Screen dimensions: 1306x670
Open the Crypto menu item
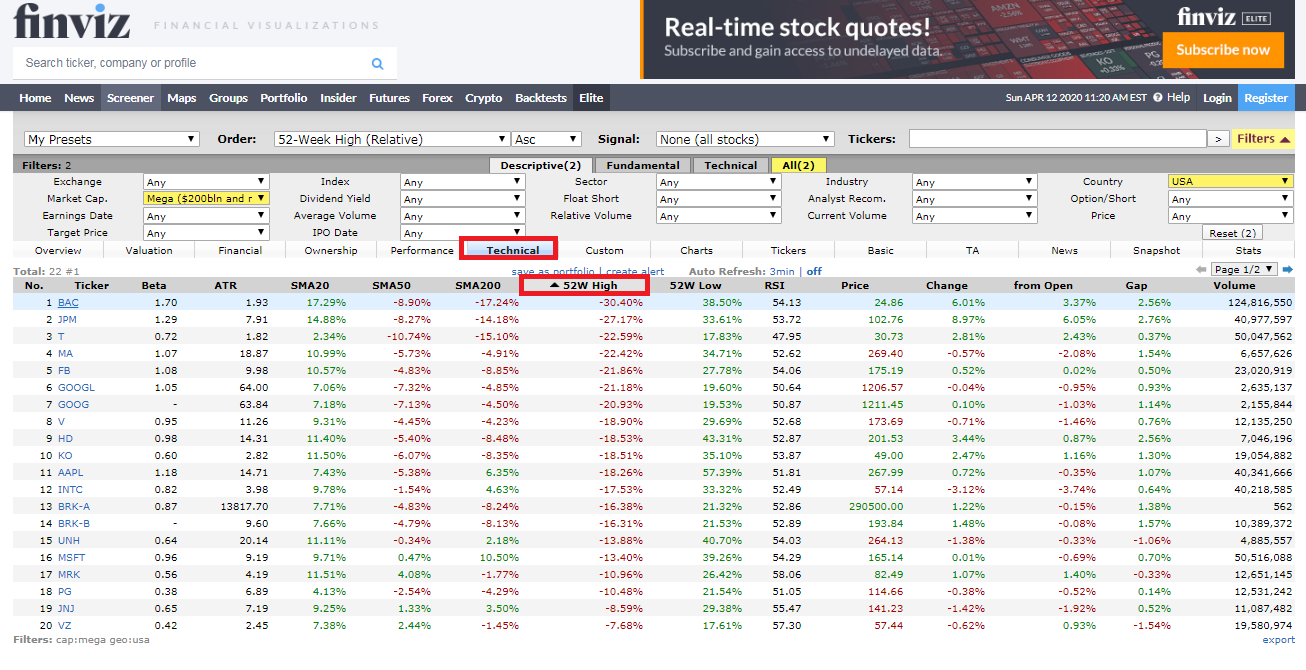[484, 98]
